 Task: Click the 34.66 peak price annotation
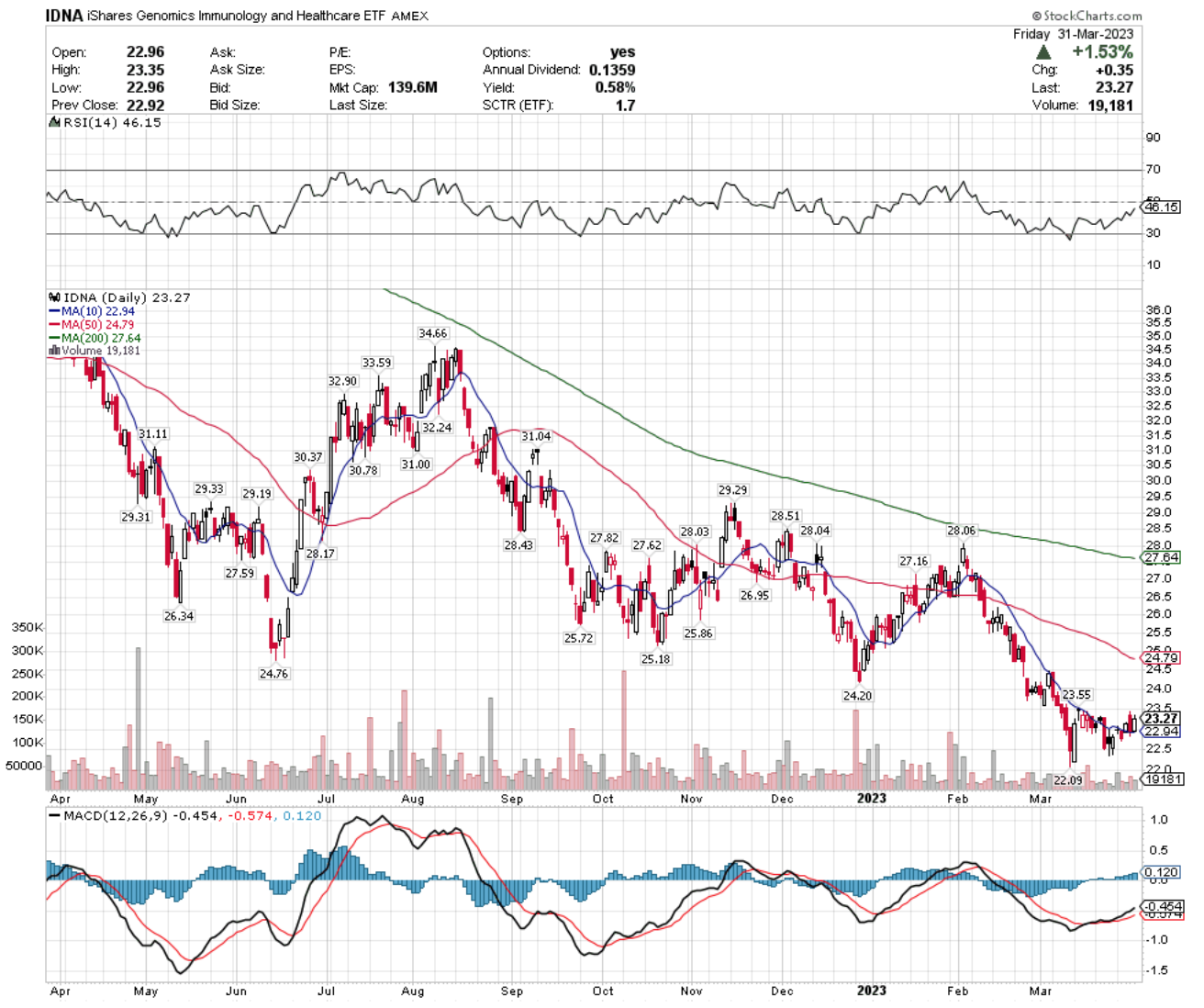point(432,333)
